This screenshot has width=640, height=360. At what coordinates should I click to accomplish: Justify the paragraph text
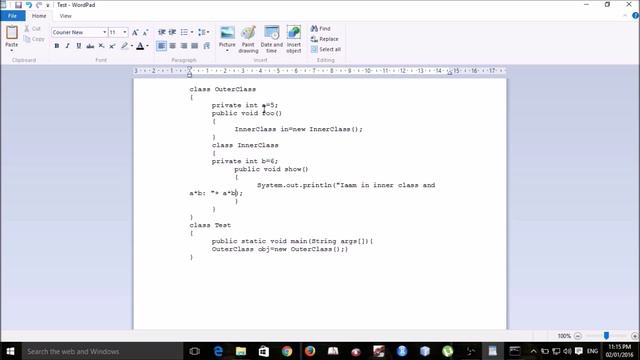pos(195,46)
